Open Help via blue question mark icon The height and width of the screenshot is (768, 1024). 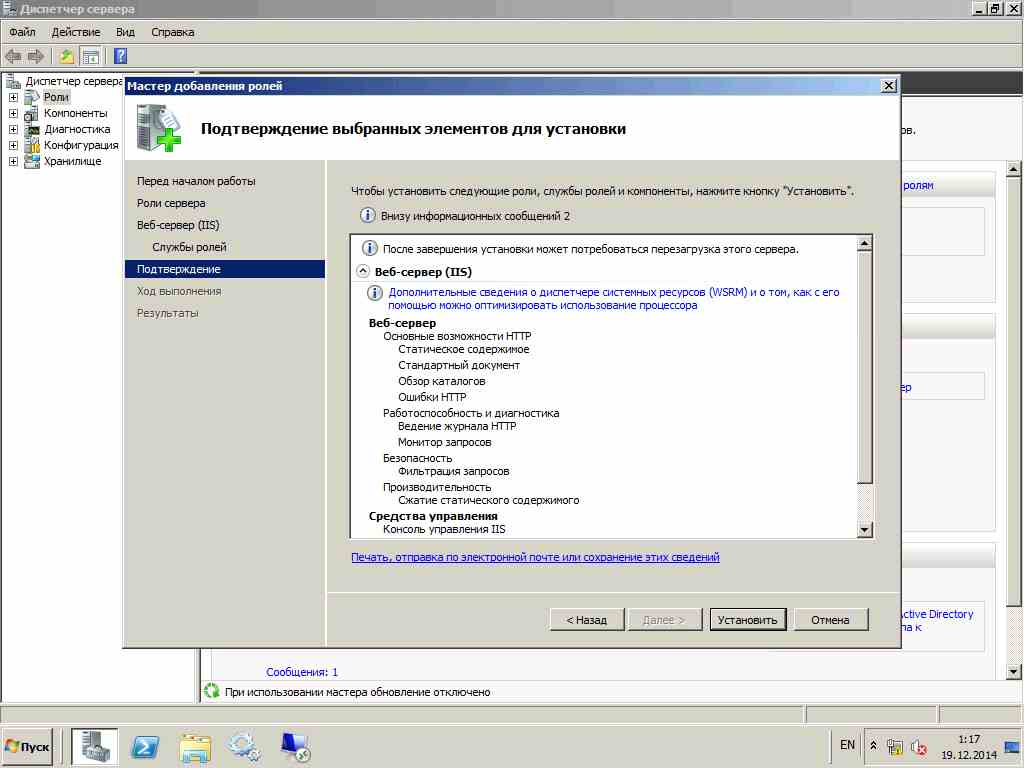(120, 56)
